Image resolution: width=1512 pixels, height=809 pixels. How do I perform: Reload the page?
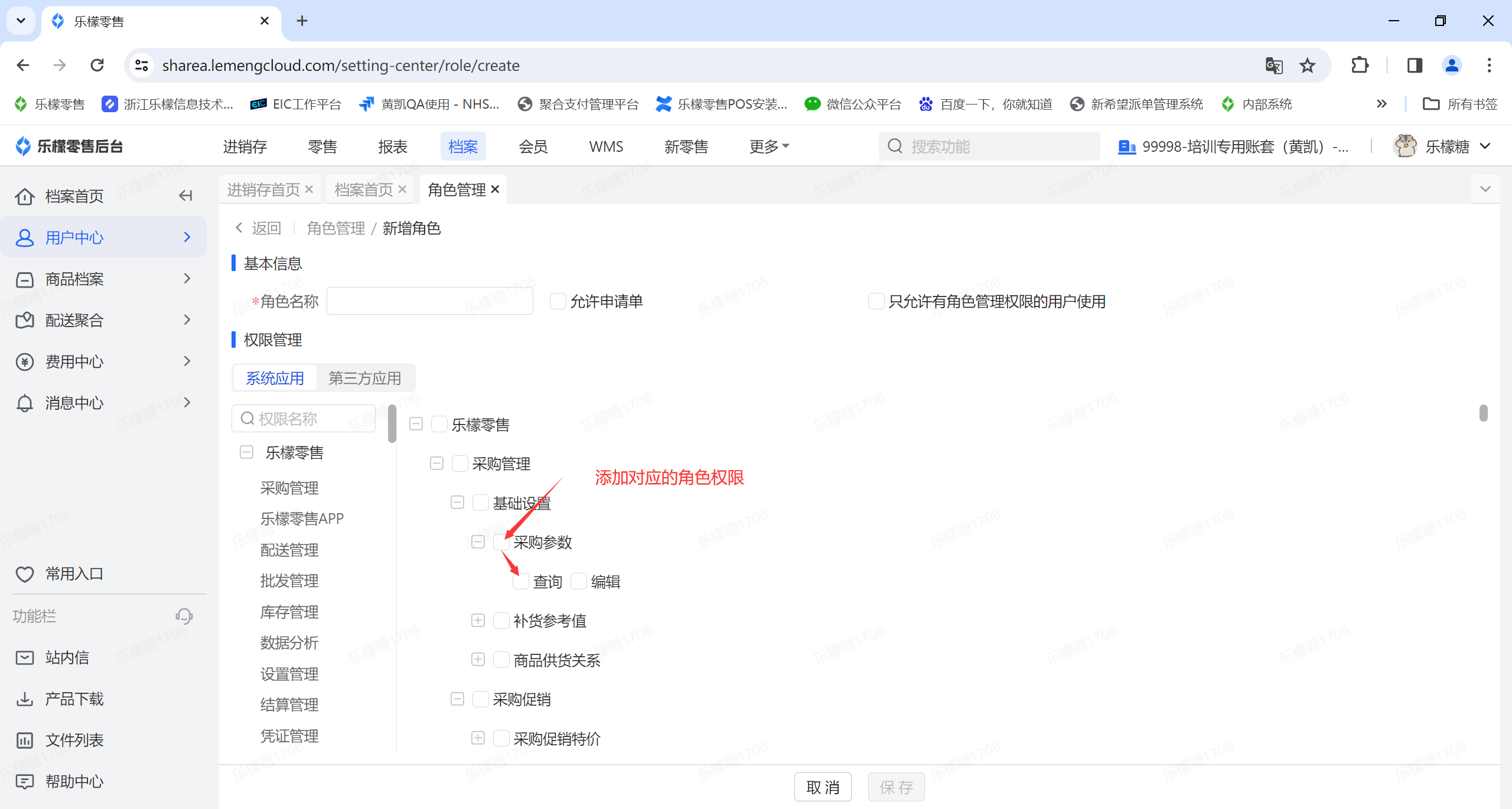tap(97, 65)
